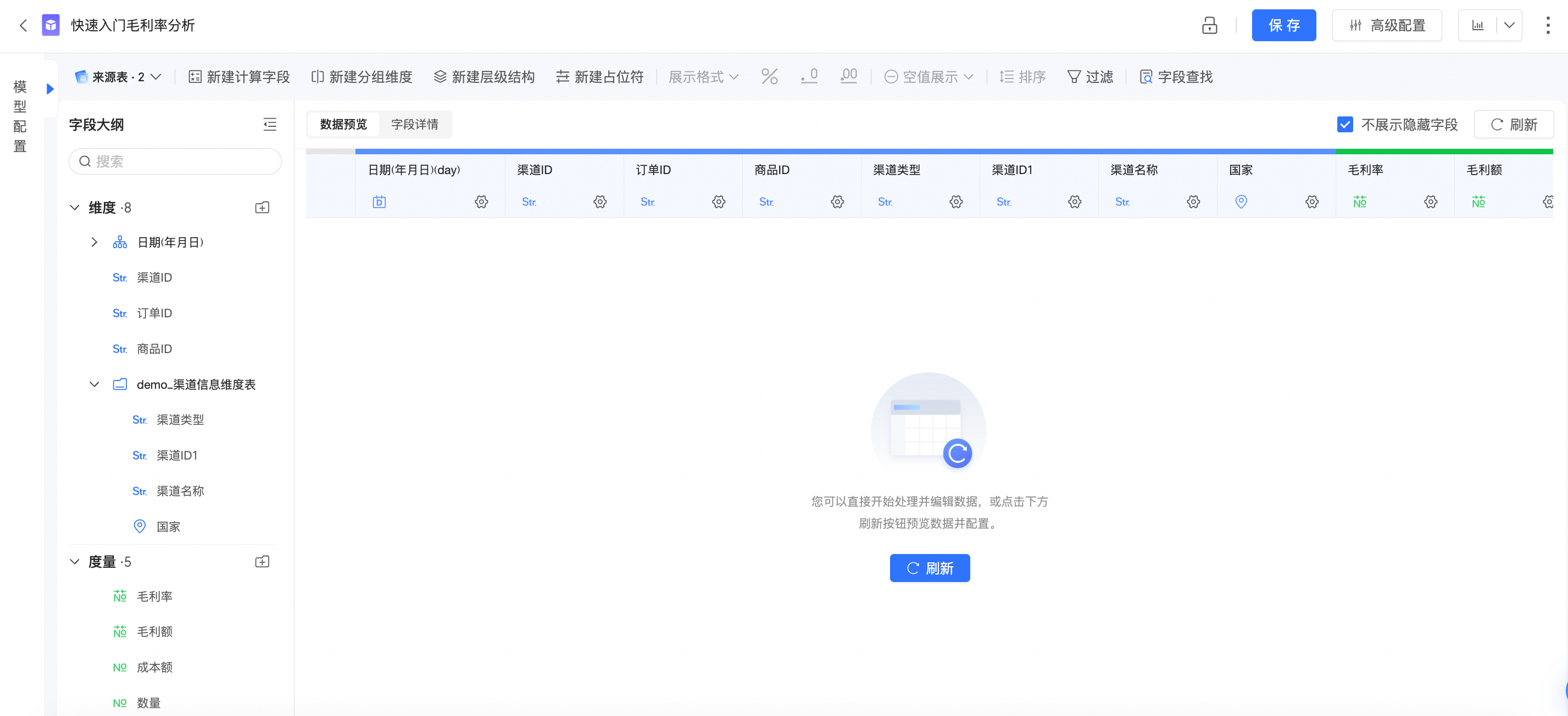Viewport: 1568px width, 716px height.
Task: Click the blue 刷新 button in center
Action: click(929, 568)
